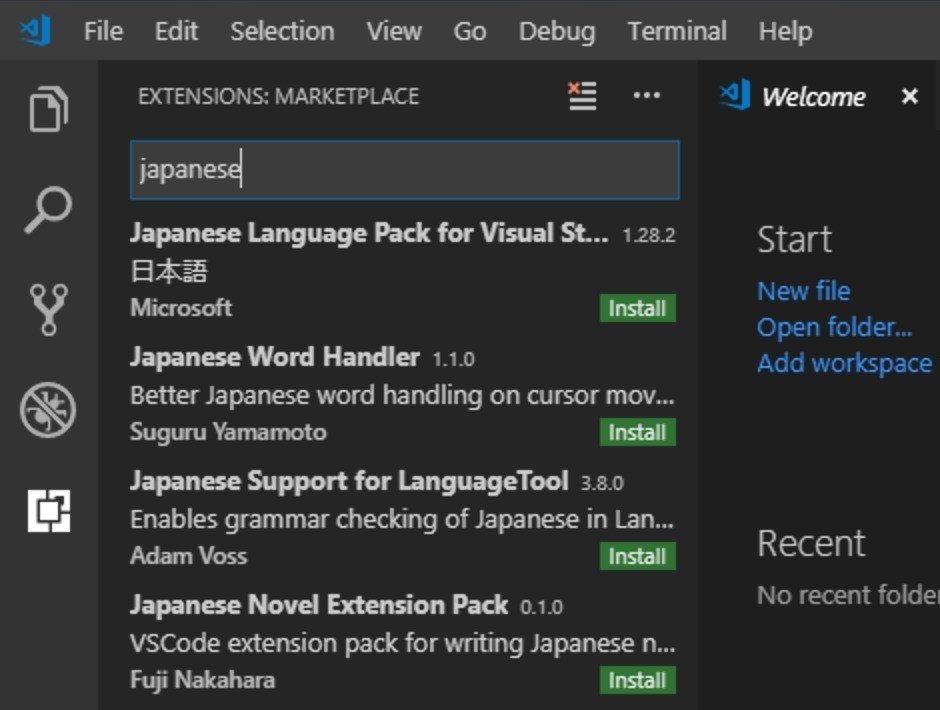Select the Extensions view icon
The image size is (940, 710).
[49, 511]
